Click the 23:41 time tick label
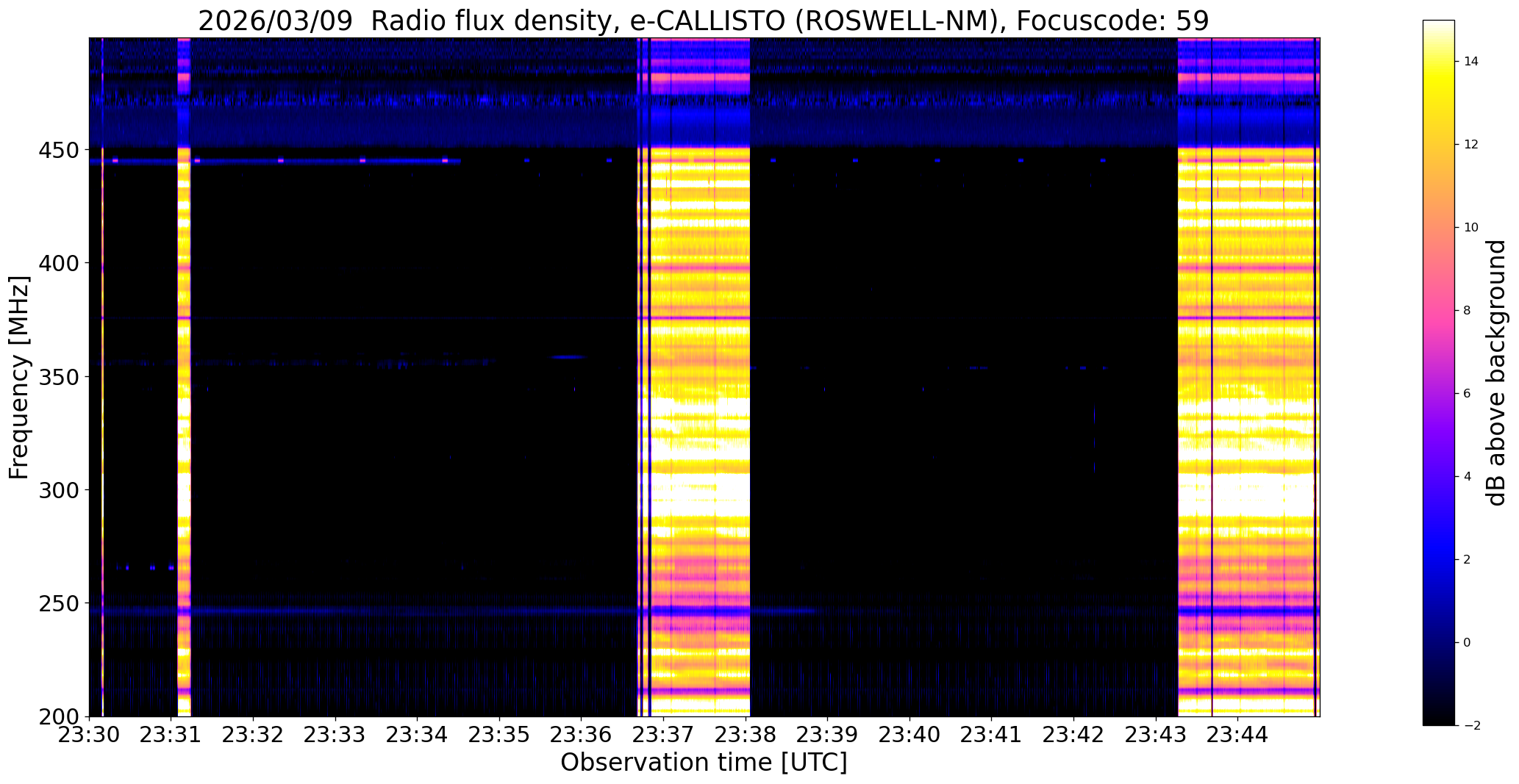Viewport: 1519px width, 784px height. pos(992,734)
